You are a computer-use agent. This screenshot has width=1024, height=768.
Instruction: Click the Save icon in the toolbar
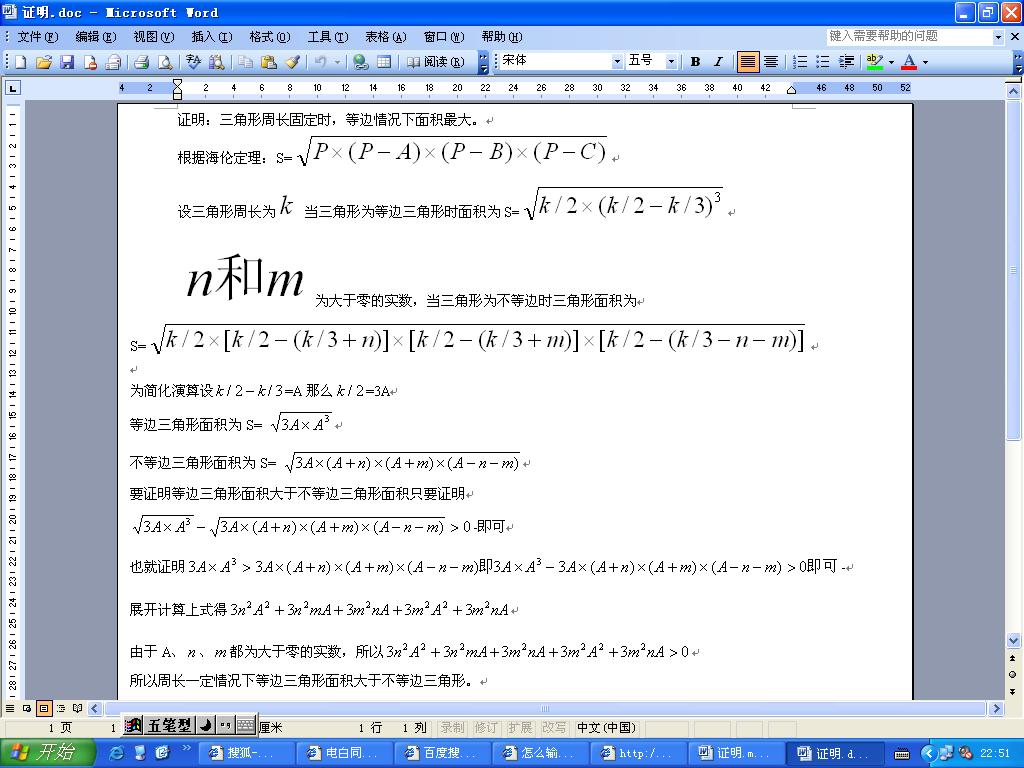click(67, 62)
